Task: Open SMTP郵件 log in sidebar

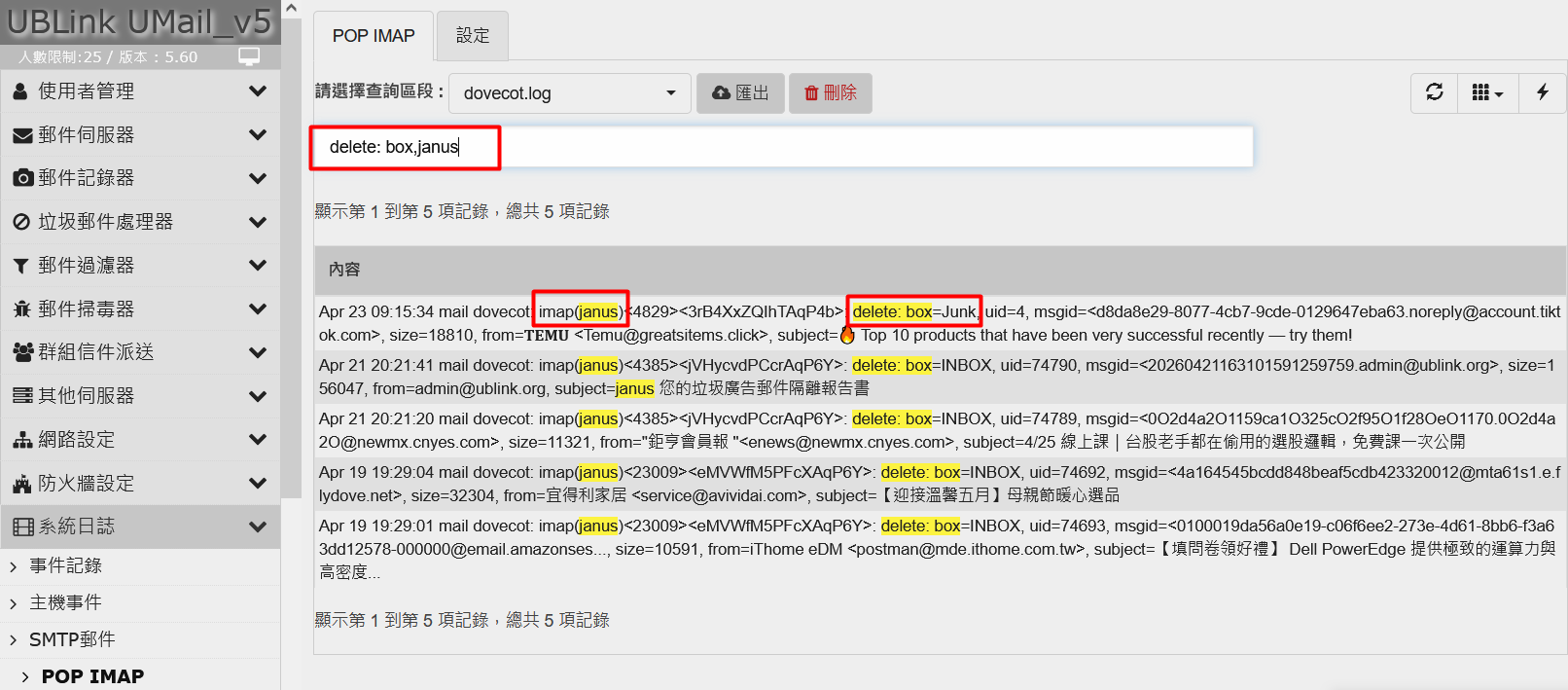Action: (x=72, y=639)
